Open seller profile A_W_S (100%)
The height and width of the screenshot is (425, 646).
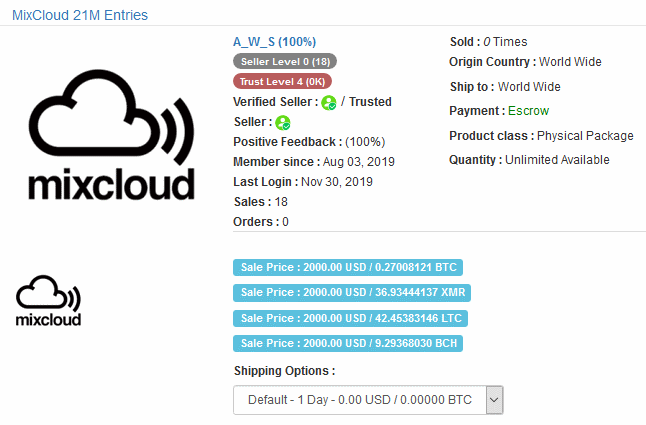point(274,42)
